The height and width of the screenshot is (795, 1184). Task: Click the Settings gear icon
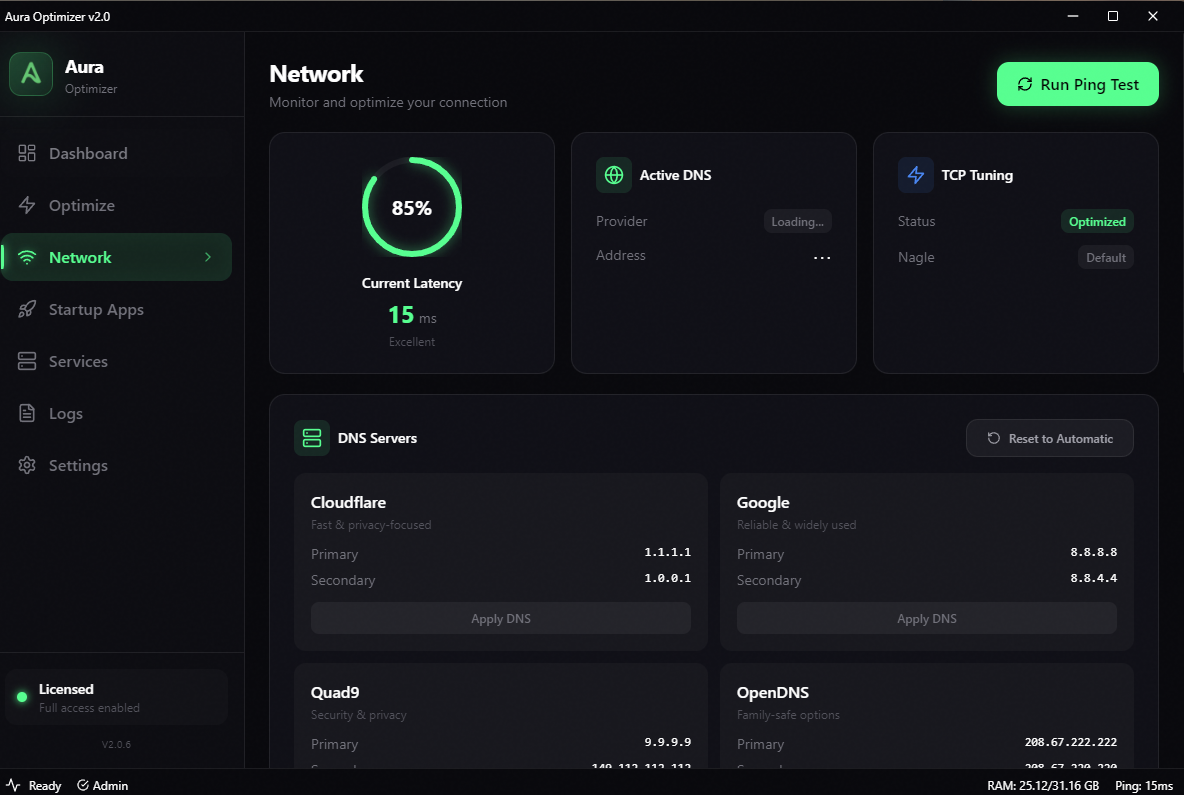click(28, 465)
